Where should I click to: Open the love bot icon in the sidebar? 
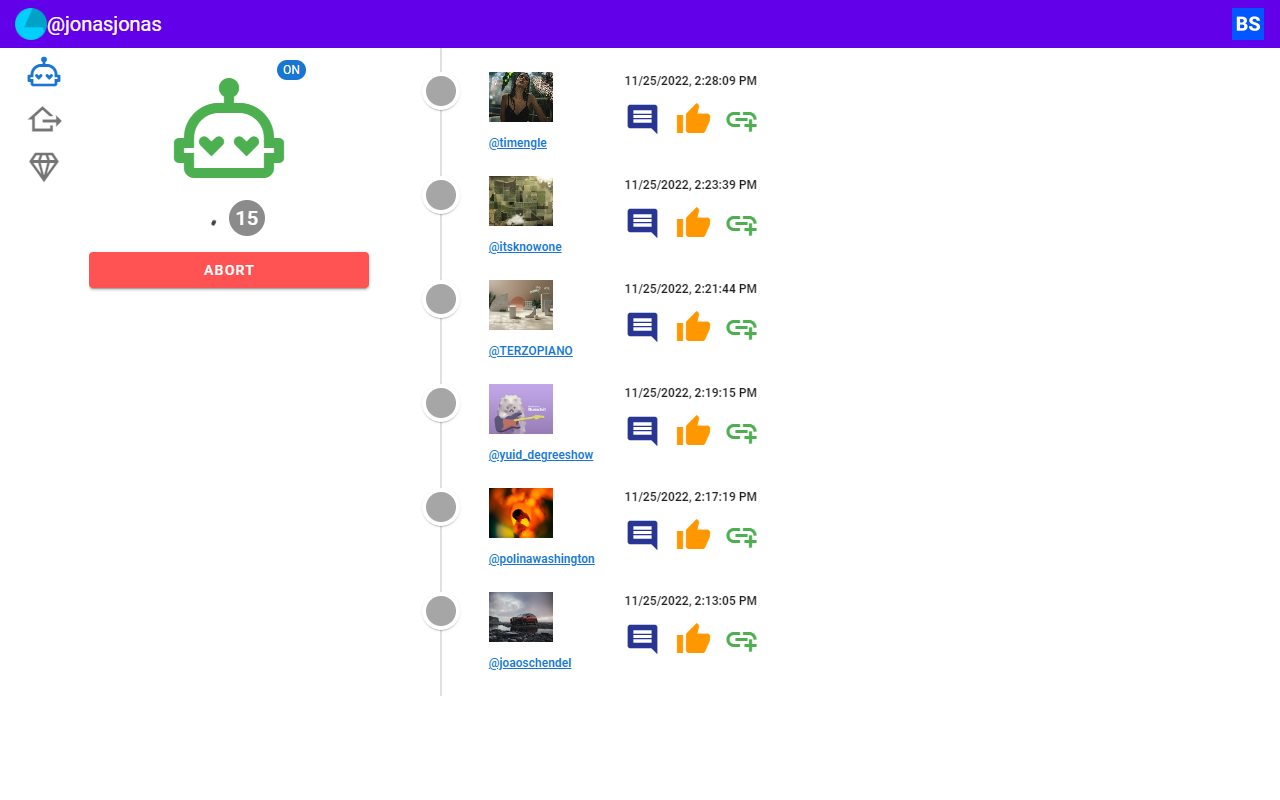[x=44, y=71]
